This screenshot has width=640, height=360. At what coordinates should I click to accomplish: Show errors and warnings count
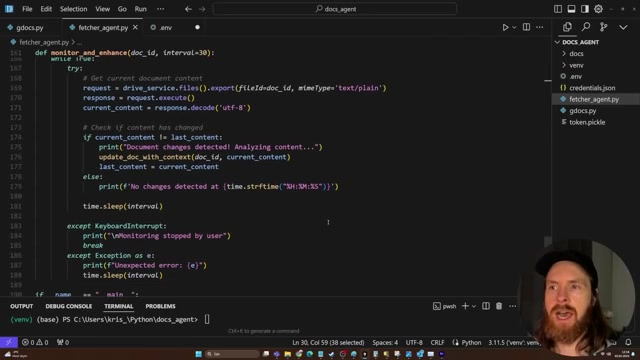pyautogui.click(x=35, y=342)
